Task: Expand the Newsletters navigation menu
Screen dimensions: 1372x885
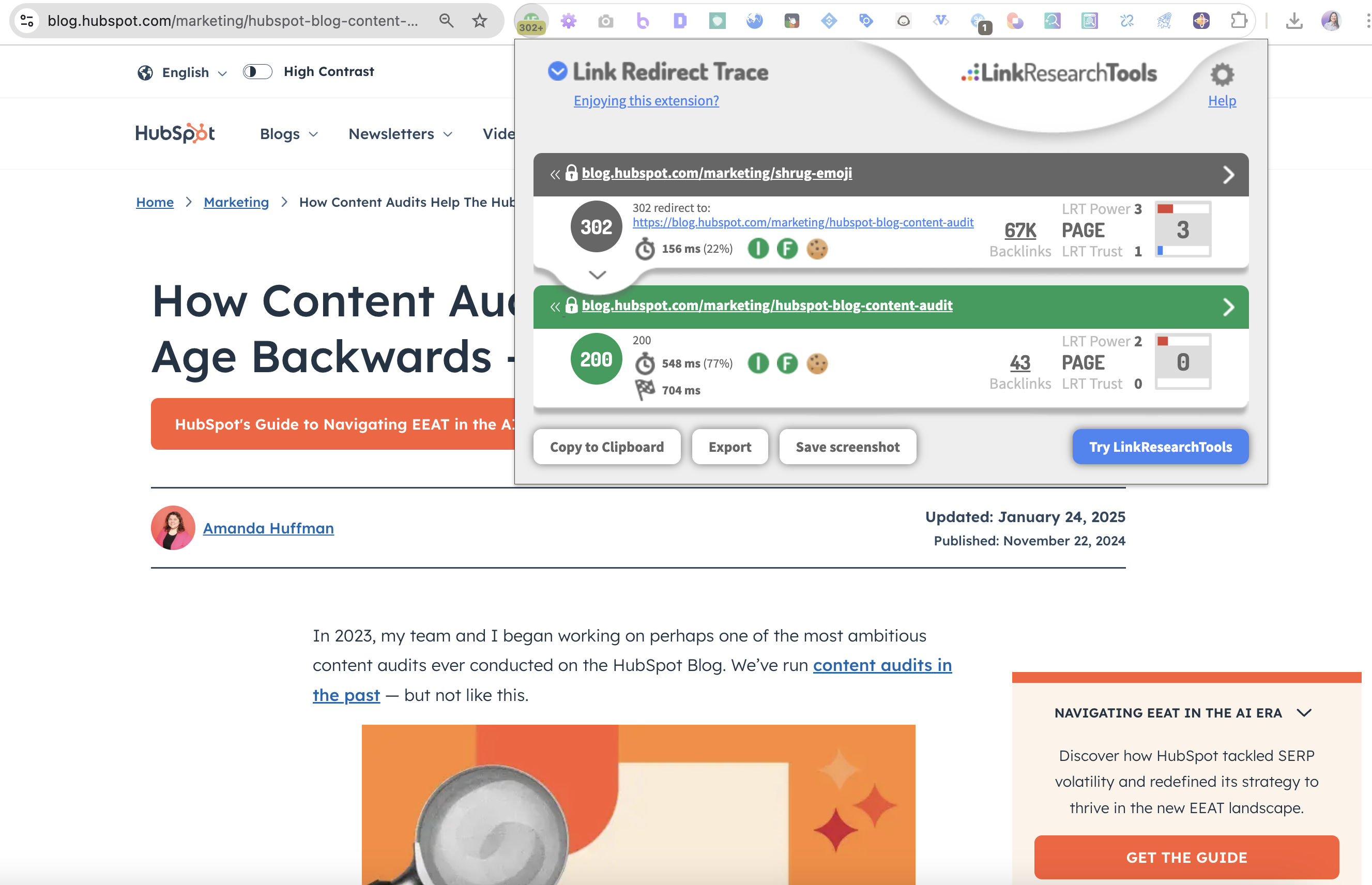Action: tap(401, 134)
